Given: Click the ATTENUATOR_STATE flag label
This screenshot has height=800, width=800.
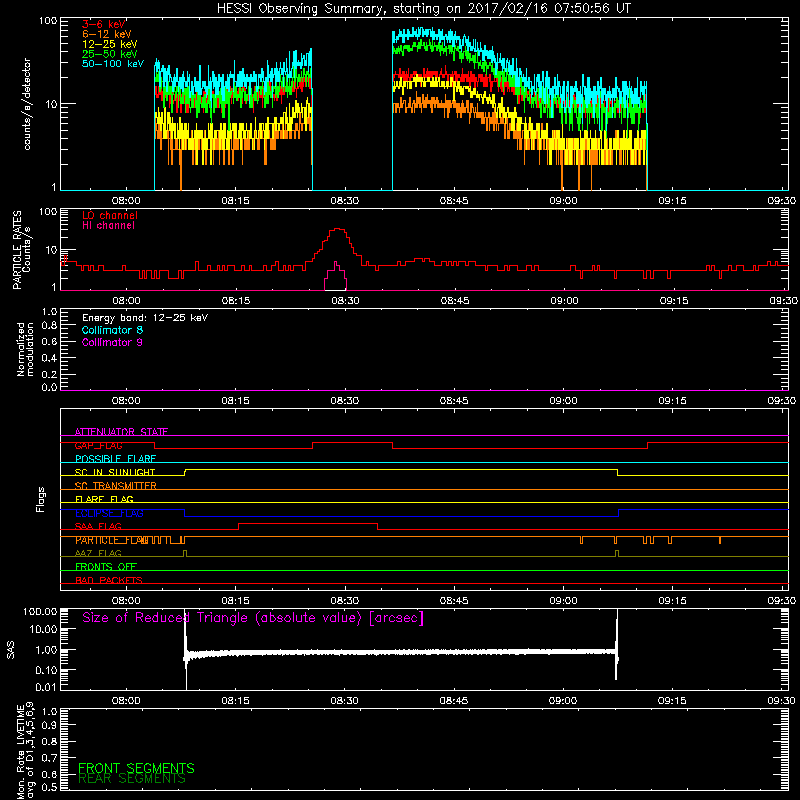Looking at the screenshot, I should 121,432.
